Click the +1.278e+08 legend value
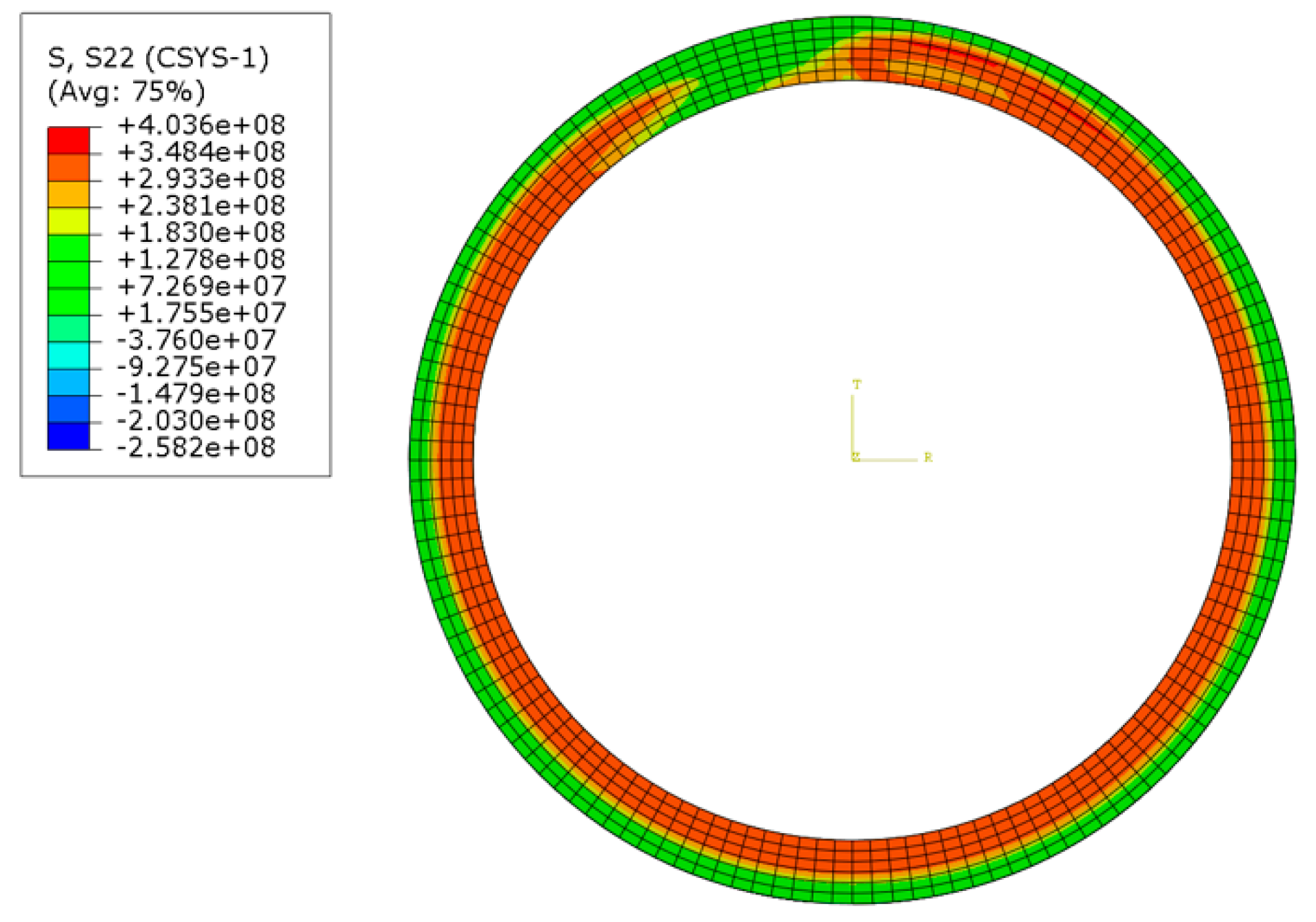1316x922 pixels. (x=201, y=259)
